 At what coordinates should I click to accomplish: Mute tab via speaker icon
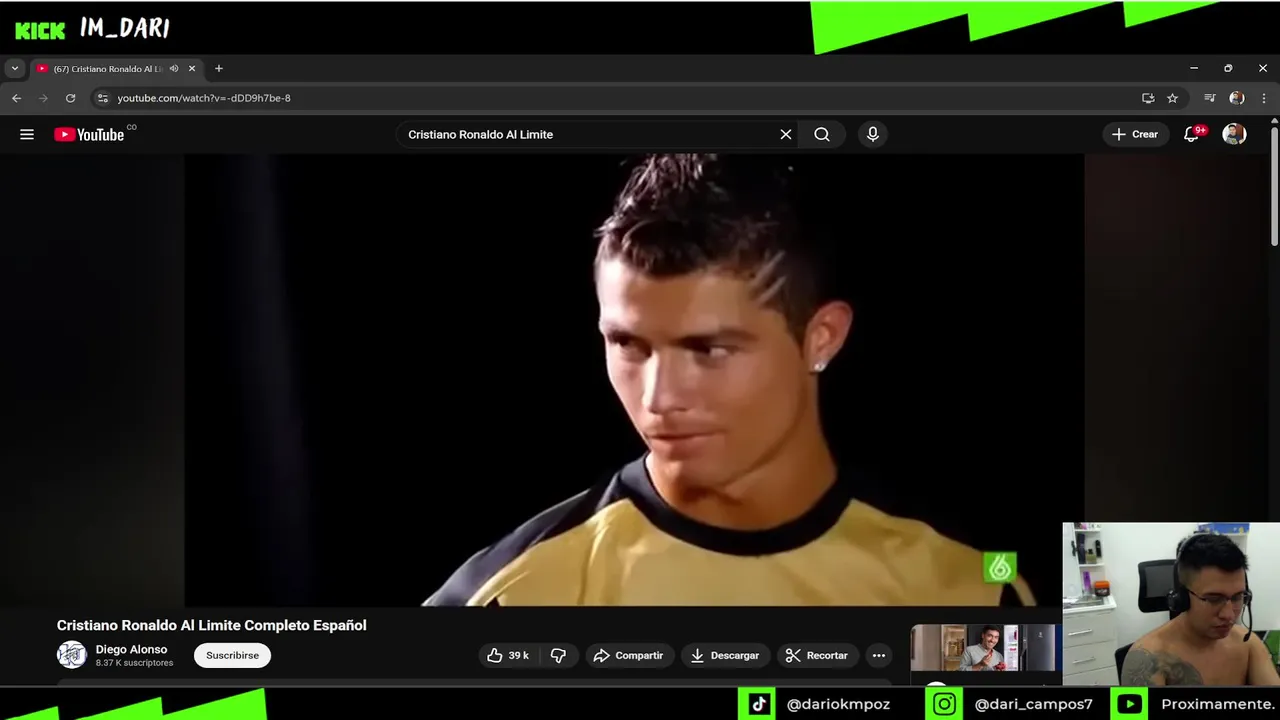[x=174, y=69]
